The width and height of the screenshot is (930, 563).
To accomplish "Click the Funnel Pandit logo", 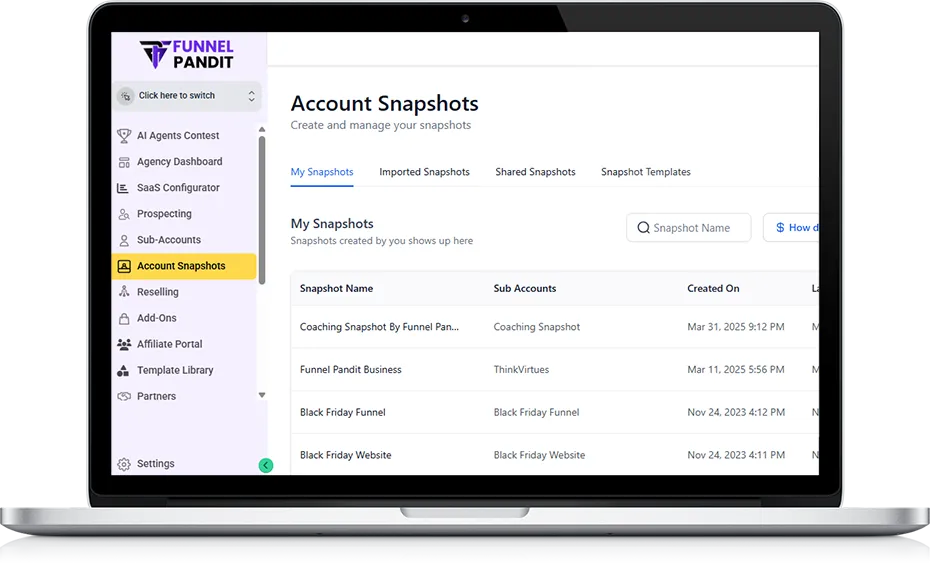I will 187,55.
